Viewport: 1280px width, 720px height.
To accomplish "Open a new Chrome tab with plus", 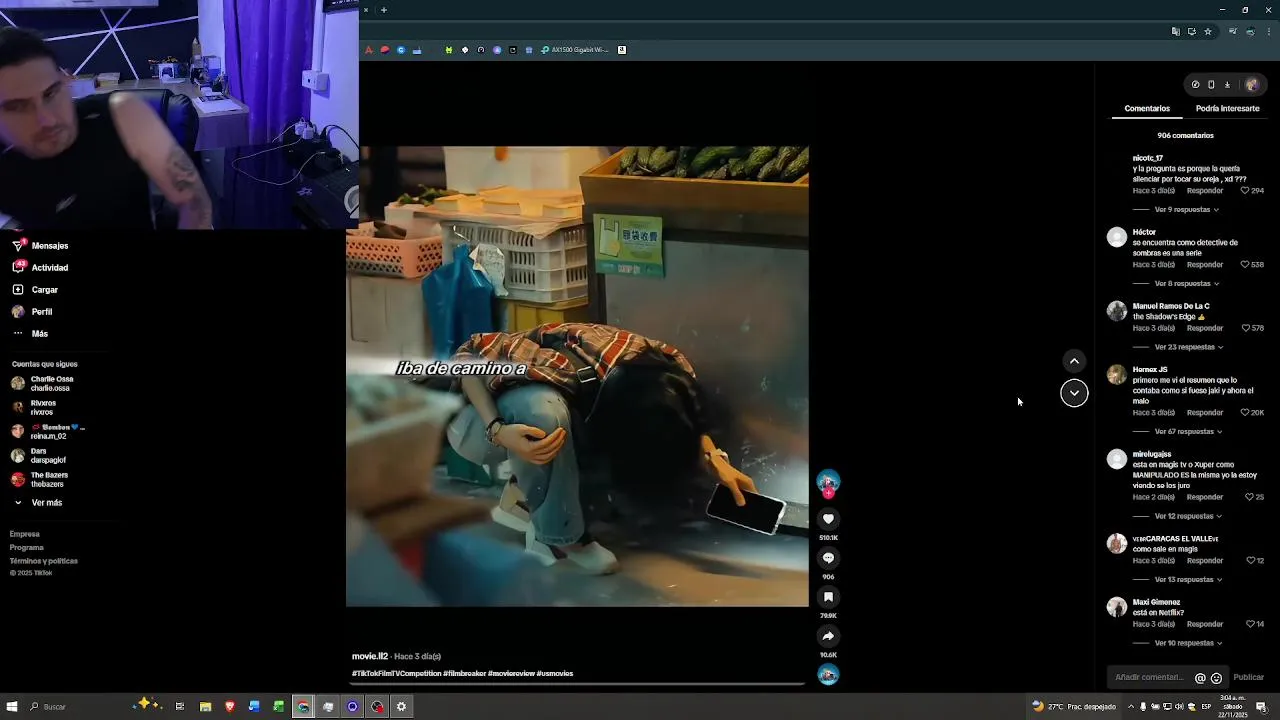I will point(384,10).
